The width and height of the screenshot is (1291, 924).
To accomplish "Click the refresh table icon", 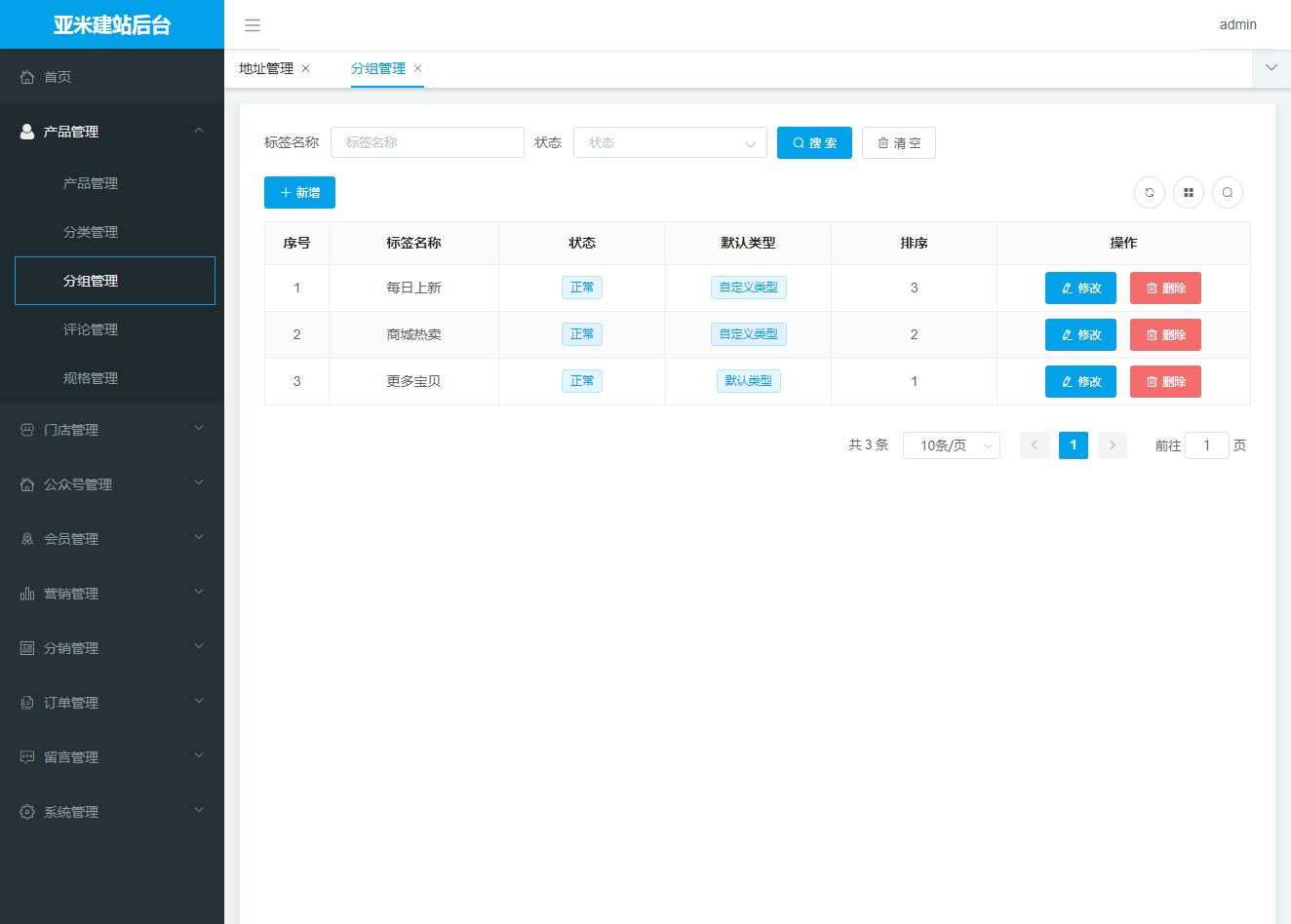I will tap(1150, 193).
